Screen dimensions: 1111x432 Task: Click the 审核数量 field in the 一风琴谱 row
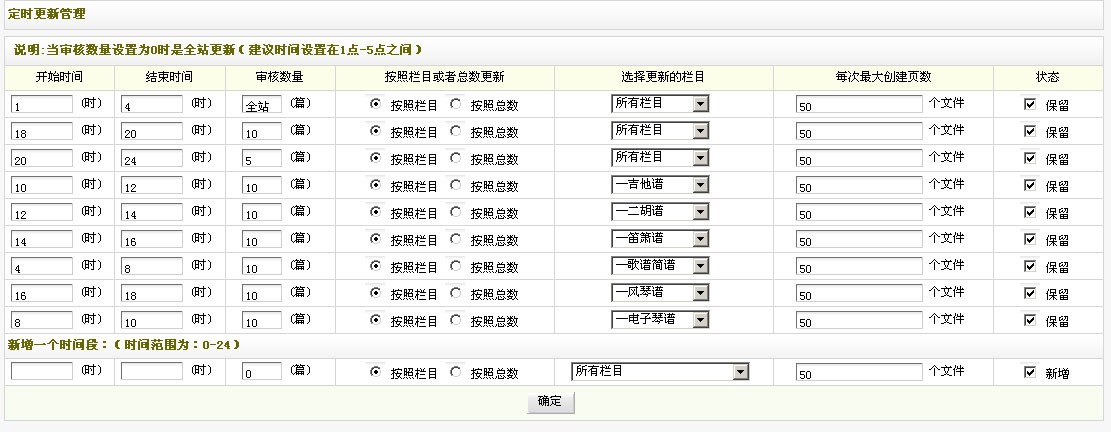[261, 292]
